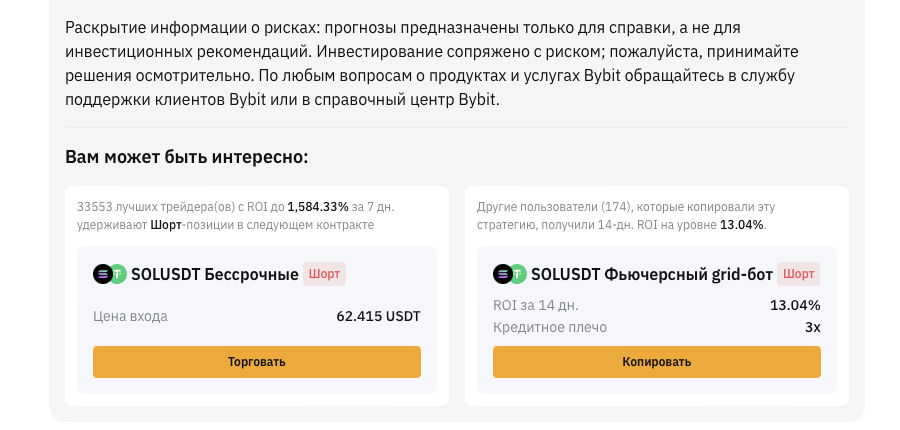The width and height of the screenshot is (900, 430).
Task: Click the Вам может быть интересно heading
Action: click(187, 157)
